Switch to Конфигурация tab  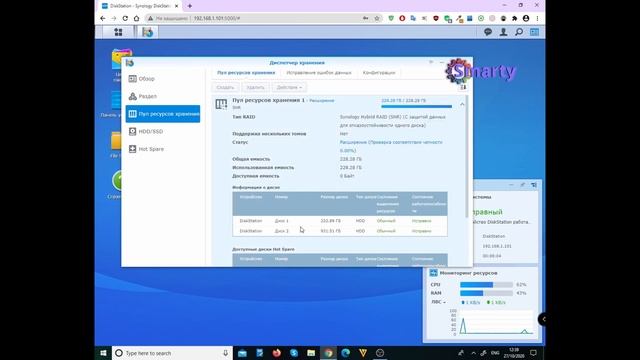379,73
